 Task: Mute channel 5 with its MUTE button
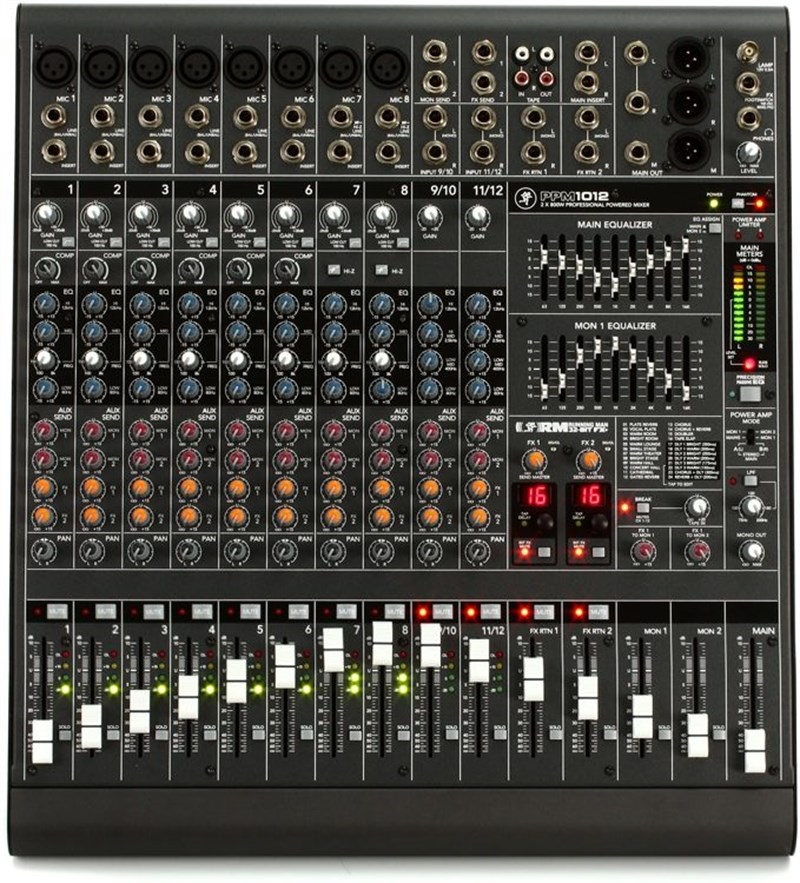(250, 611)
